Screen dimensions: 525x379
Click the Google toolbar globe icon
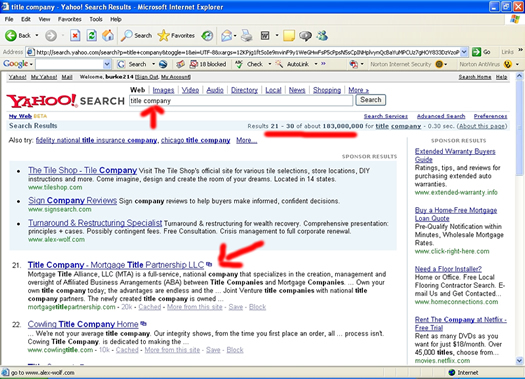(x=163, y=64)
